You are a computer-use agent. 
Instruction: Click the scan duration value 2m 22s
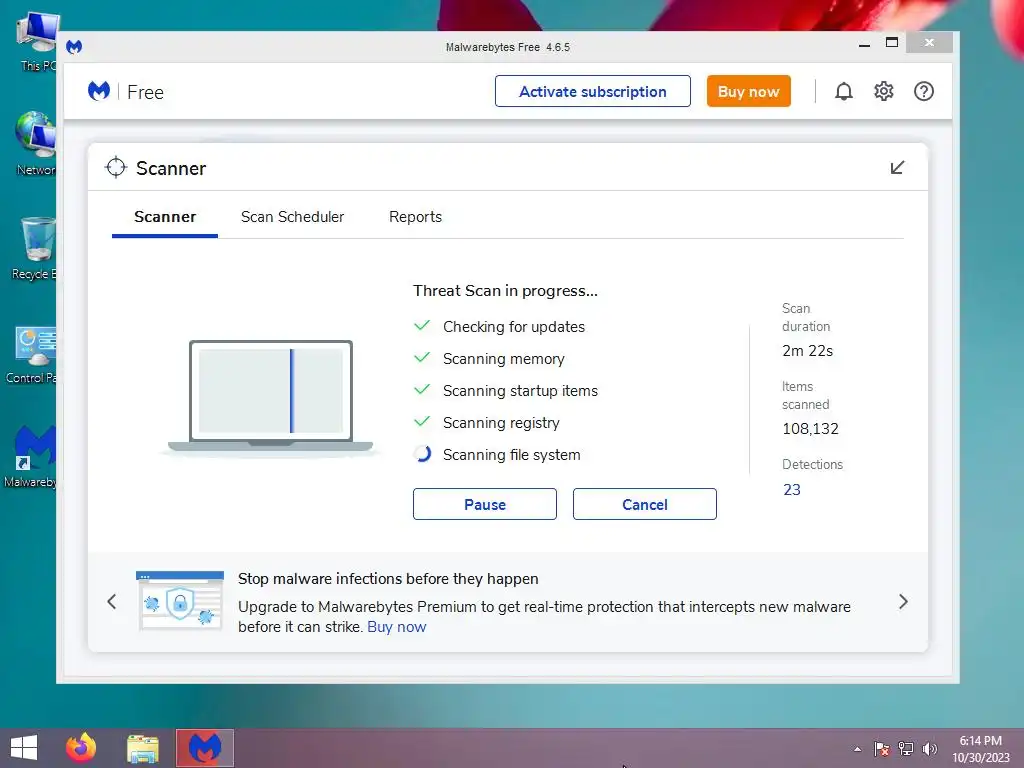(808, 351)
